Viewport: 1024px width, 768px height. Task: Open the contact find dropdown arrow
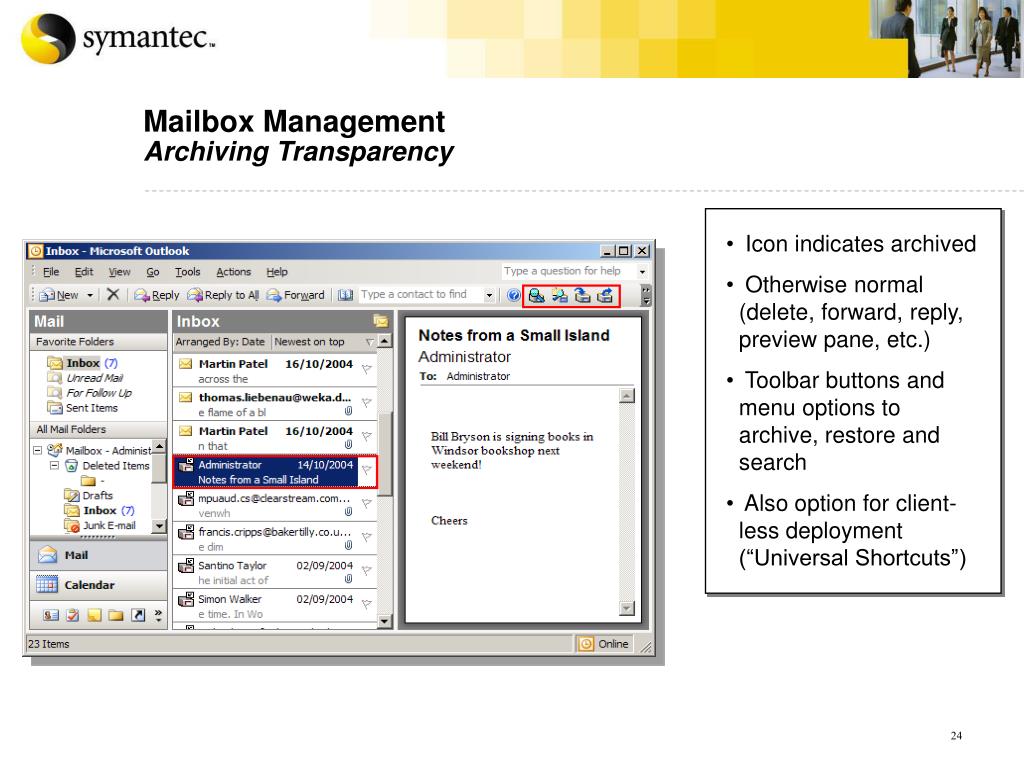[x=489, y=295]
